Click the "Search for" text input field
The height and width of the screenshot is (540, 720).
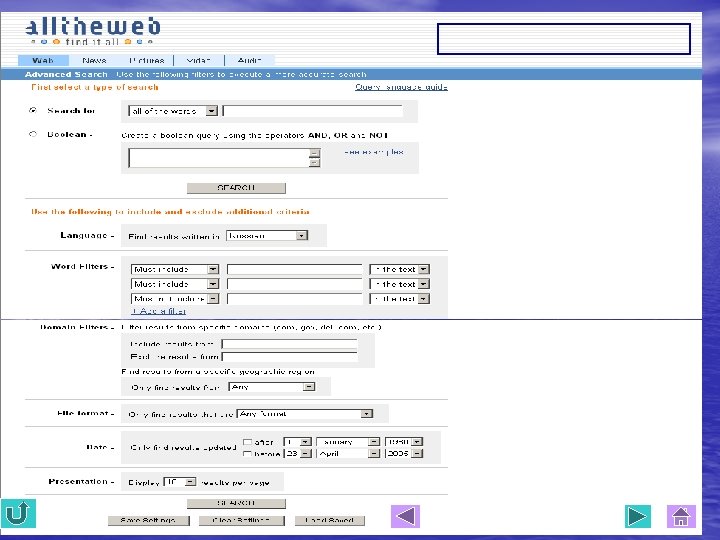tap(312, 111)
